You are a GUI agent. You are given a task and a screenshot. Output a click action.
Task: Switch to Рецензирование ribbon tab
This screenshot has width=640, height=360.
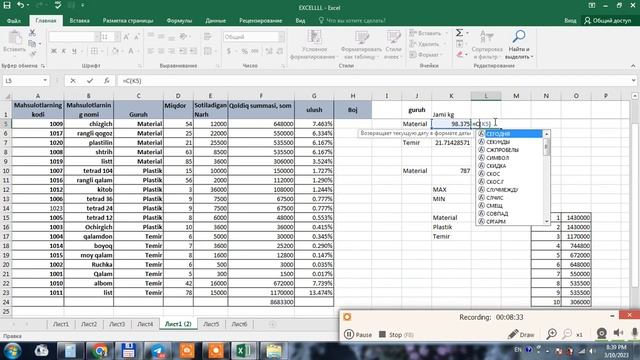tap(260, 20)
